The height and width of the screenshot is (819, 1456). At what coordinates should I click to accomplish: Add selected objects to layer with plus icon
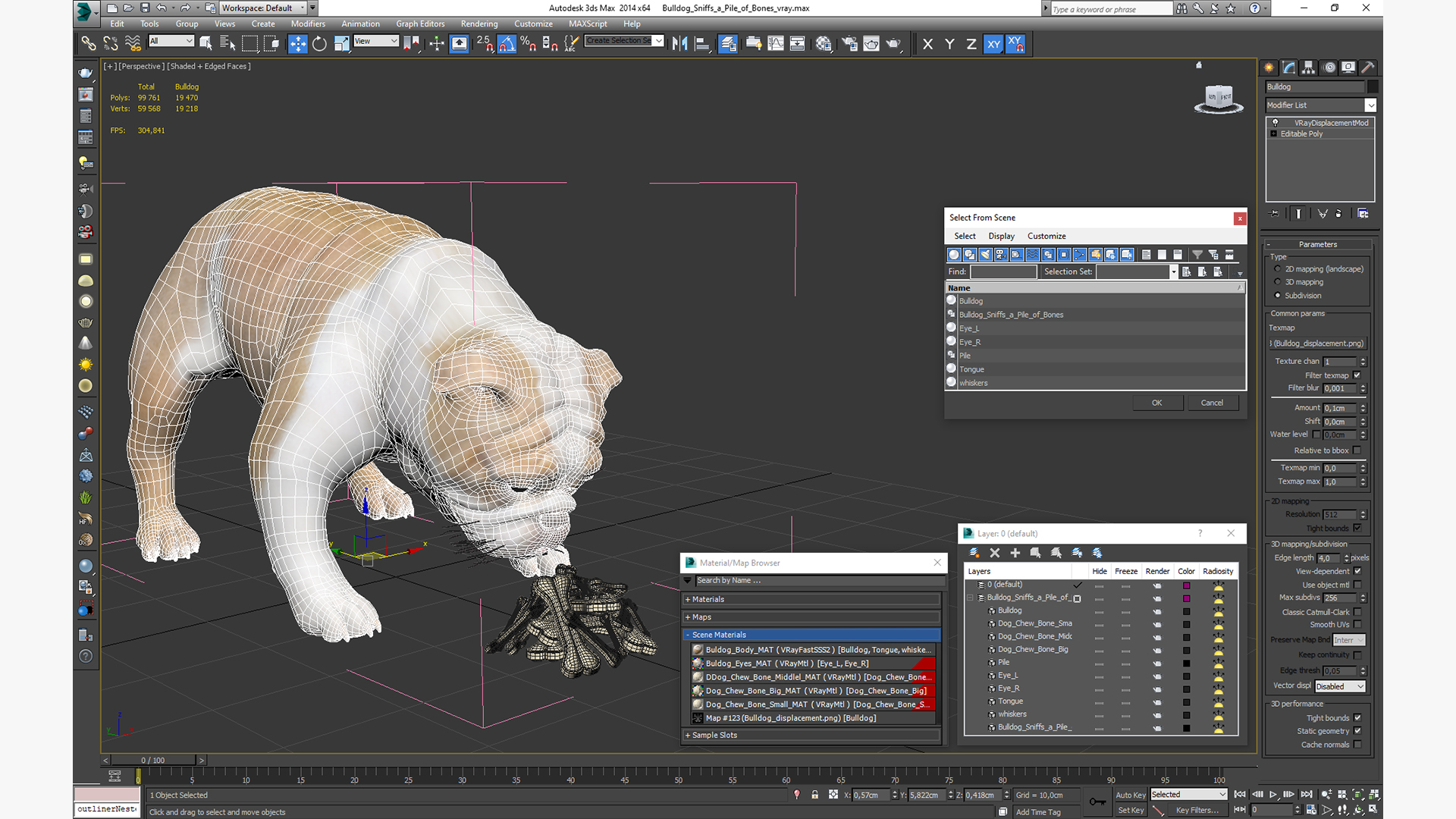1015,553
